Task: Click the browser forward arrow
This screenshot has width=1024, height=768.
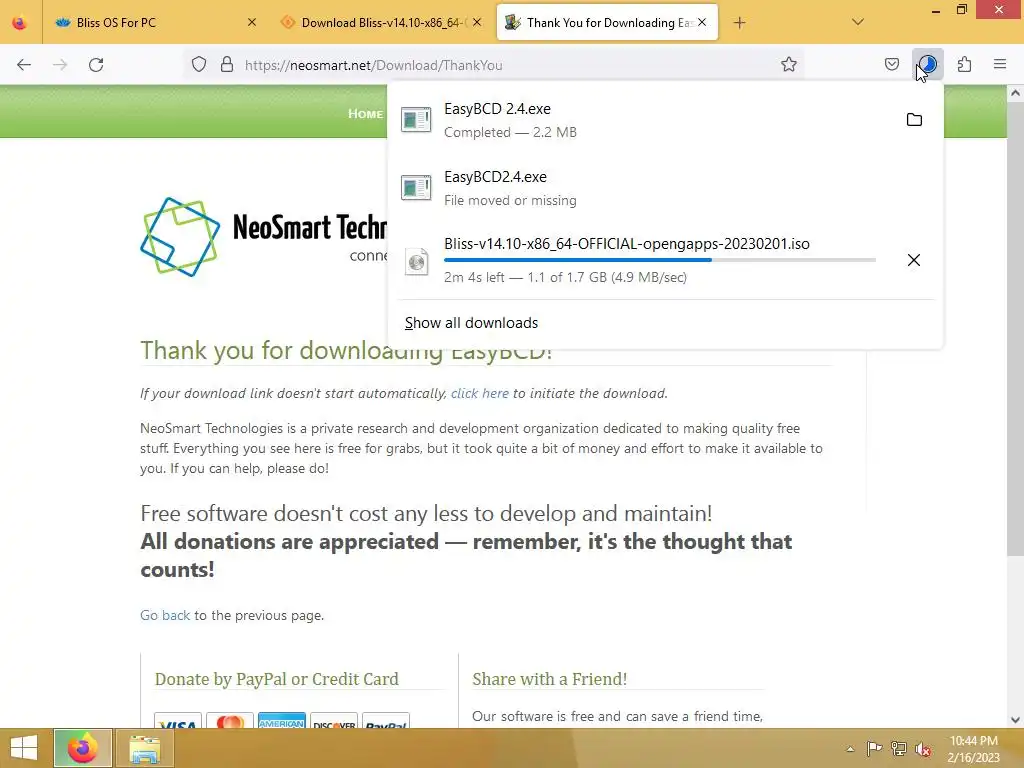Action: (60, 65)
